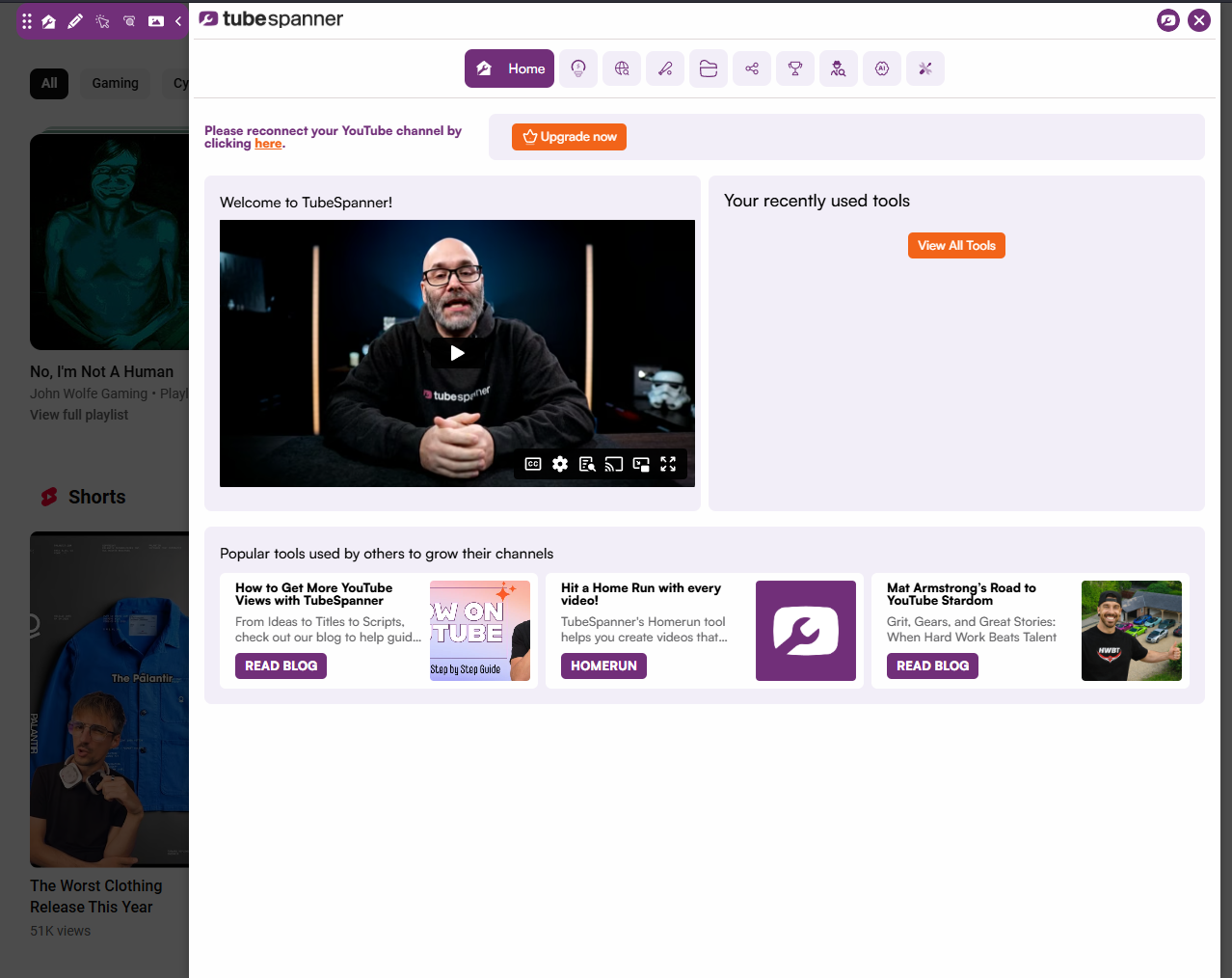Image resolution: width=1232 pixels, height=978 pixels.
Task: Open the AI tools badge icon
Action: point(882,68)
